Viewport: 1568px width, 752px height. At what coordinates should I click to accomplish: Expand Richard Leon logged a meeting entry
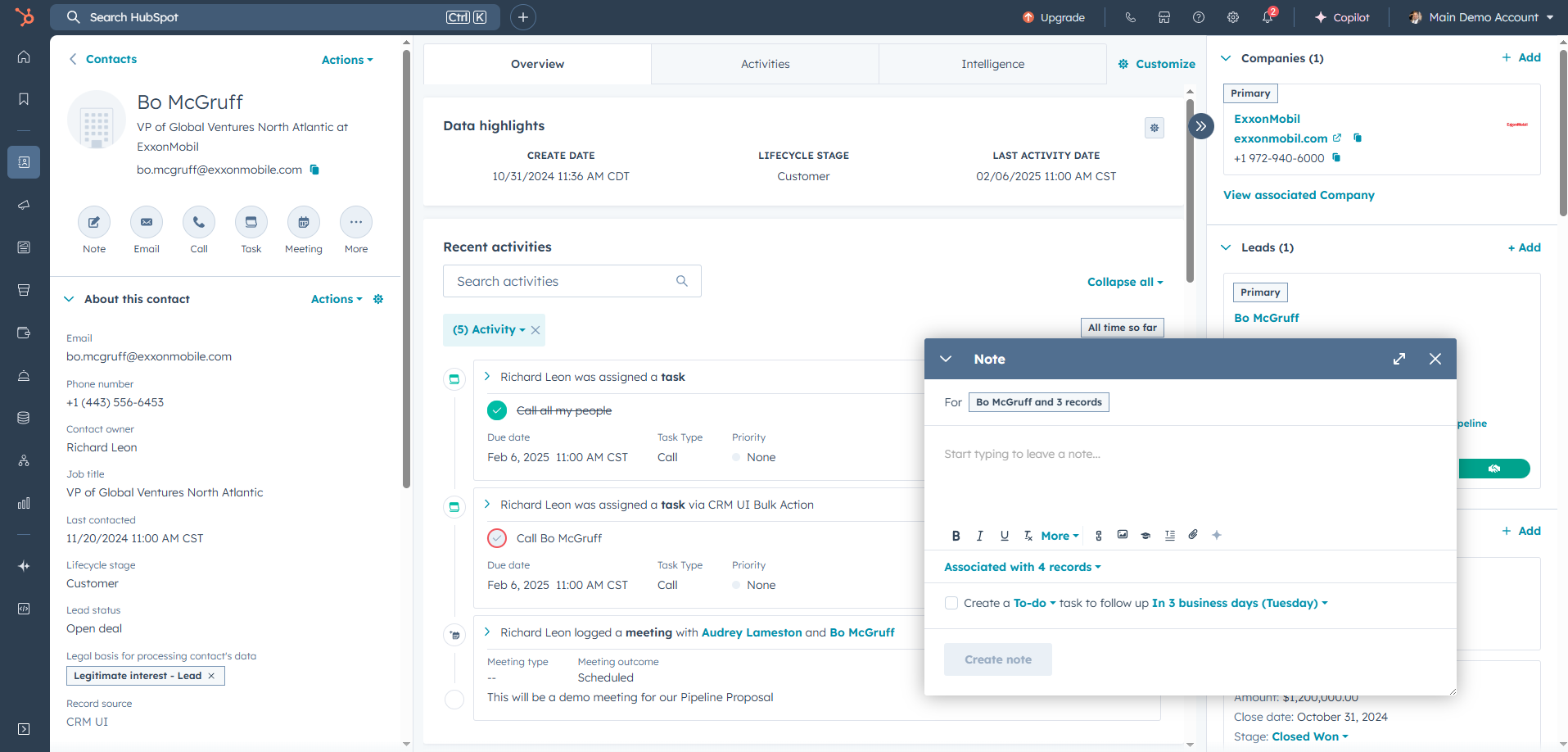point(487,632)
